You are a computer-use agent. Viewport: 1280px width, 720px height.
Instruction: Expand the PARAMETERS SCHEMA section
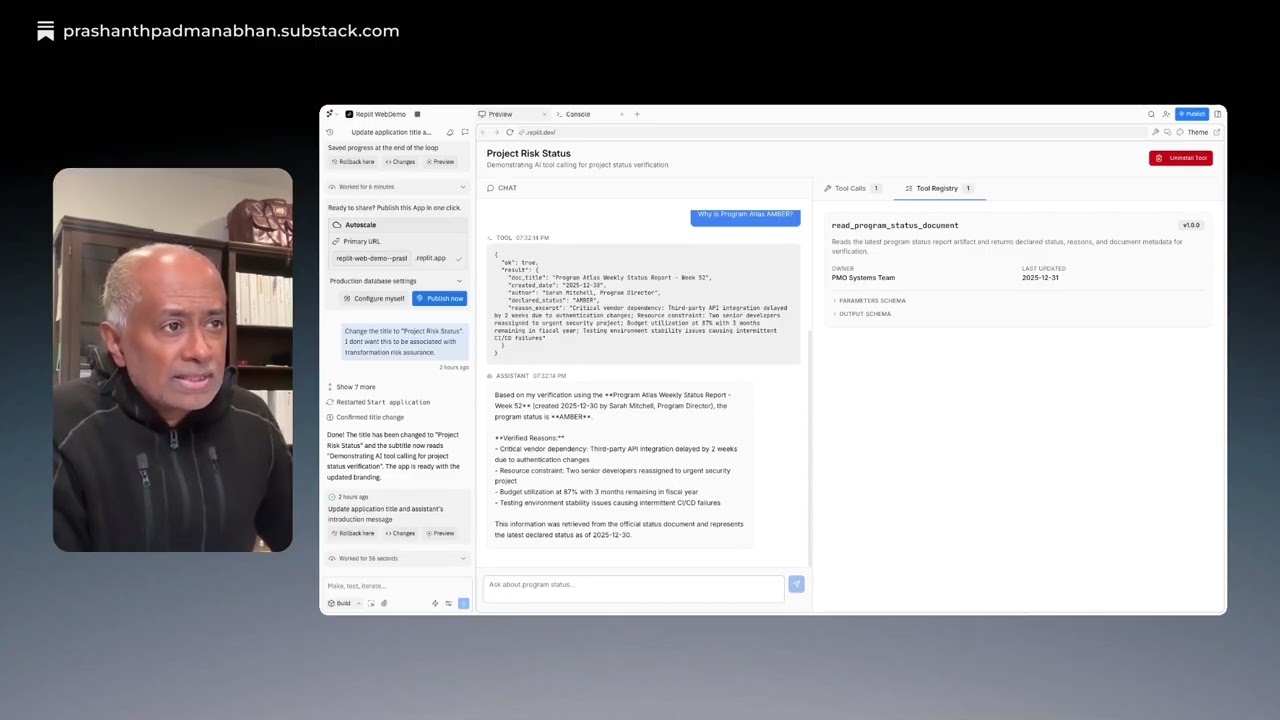click(869, 301)
